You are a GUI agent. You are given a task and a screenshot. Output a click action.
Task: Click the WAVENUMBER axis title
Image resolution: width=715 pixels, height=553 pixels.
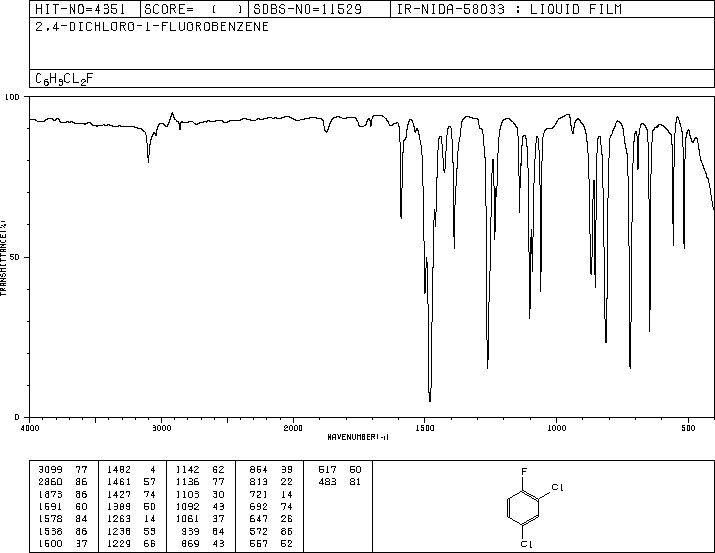coord(358,437)
